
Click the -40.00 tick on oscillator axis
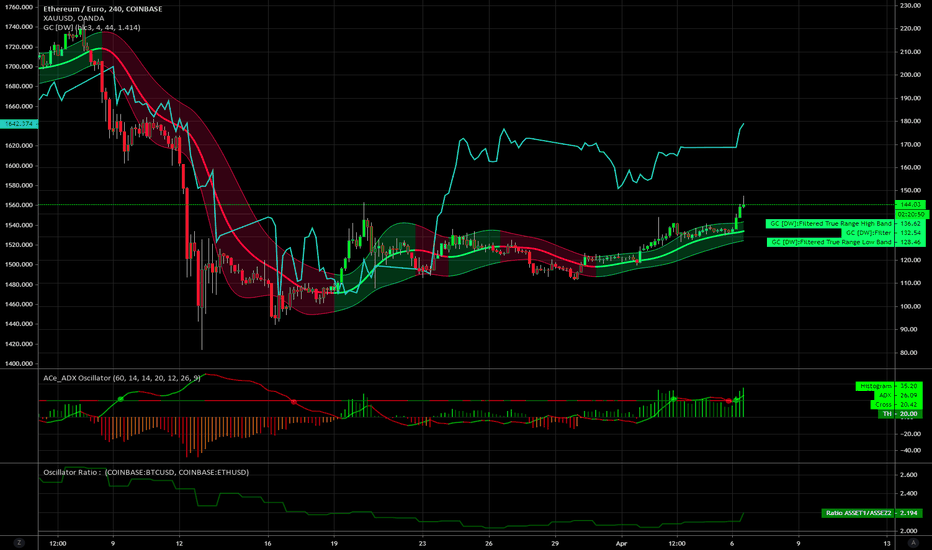(910, 450)
